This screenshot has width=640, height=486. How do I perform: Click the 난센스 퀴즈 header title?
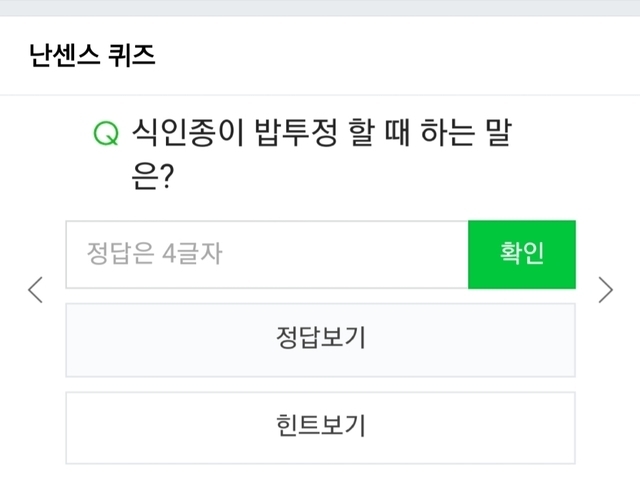(93, 54)
